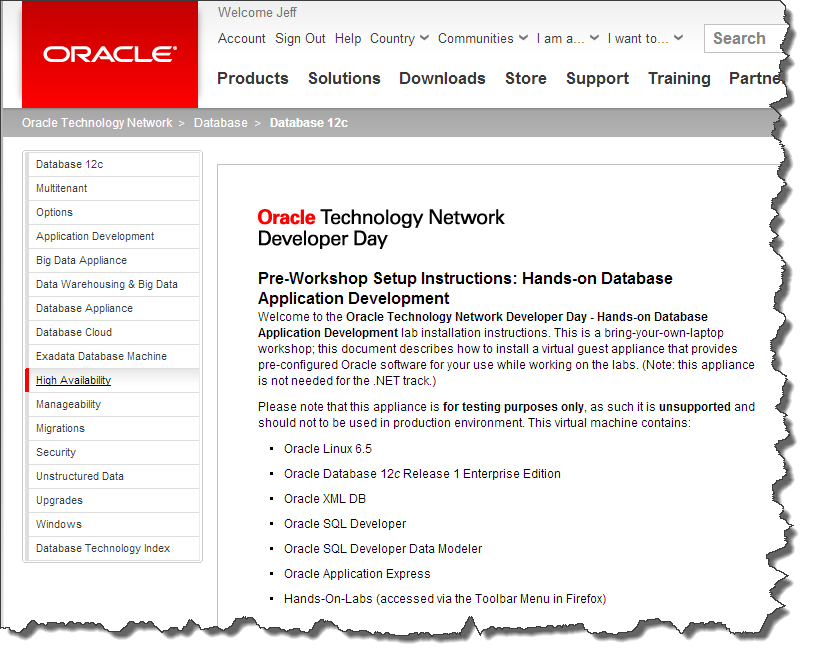The width and height of the screenshot is (814, 661).
Task: Click the Oracle logo
Action: point(110,54)
